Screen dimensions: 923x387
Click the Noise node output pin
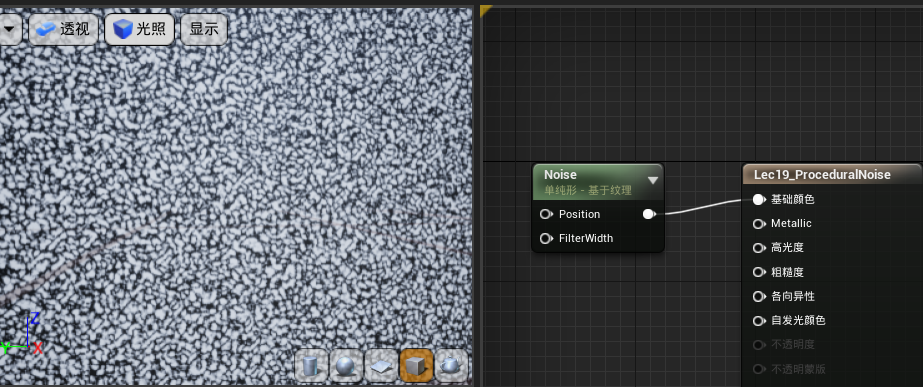tap(649, 214)
